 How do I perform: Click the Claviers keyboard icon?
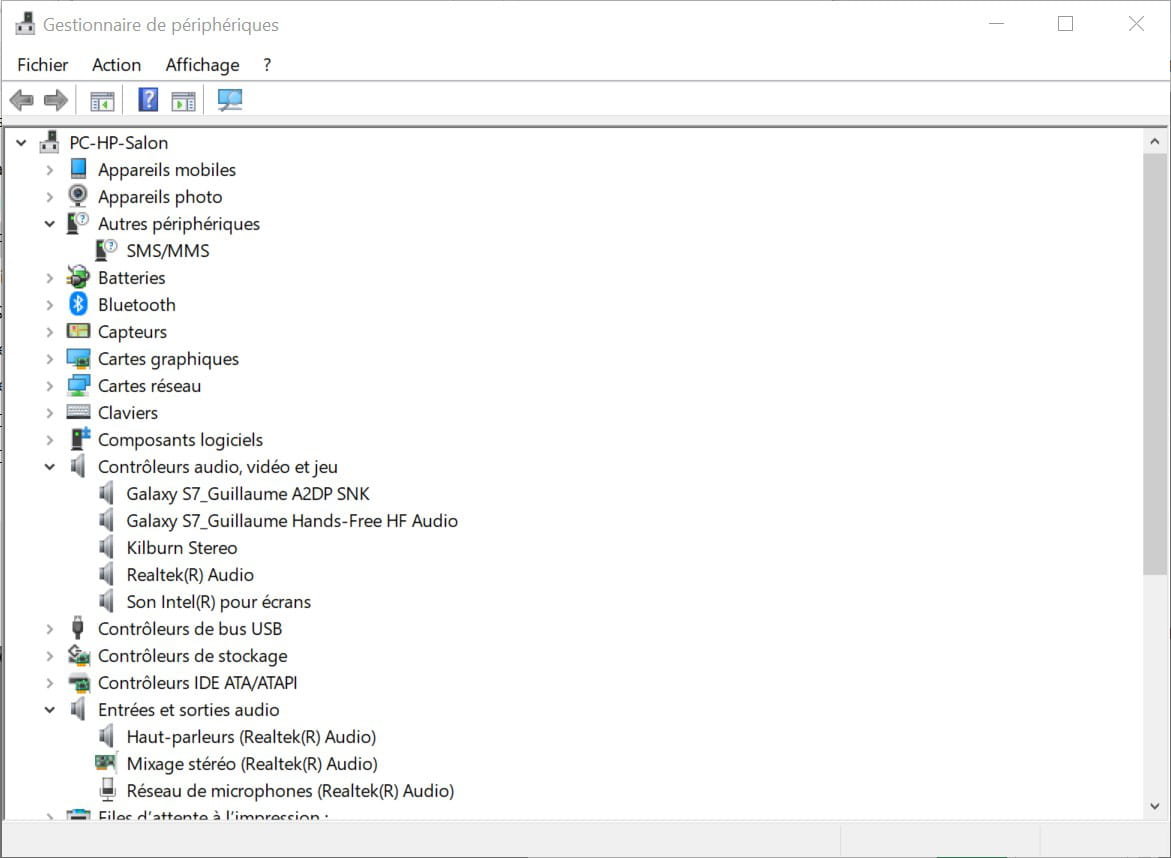point(78,412)
